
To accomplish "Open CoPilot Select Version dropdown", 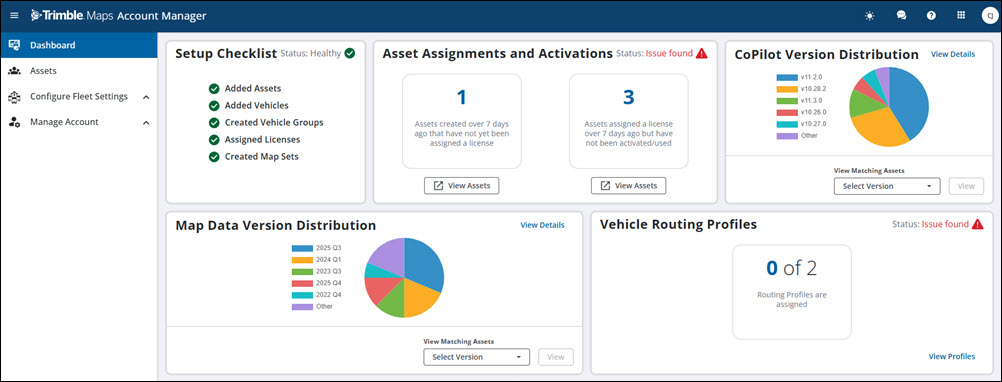I will [887, 186].
